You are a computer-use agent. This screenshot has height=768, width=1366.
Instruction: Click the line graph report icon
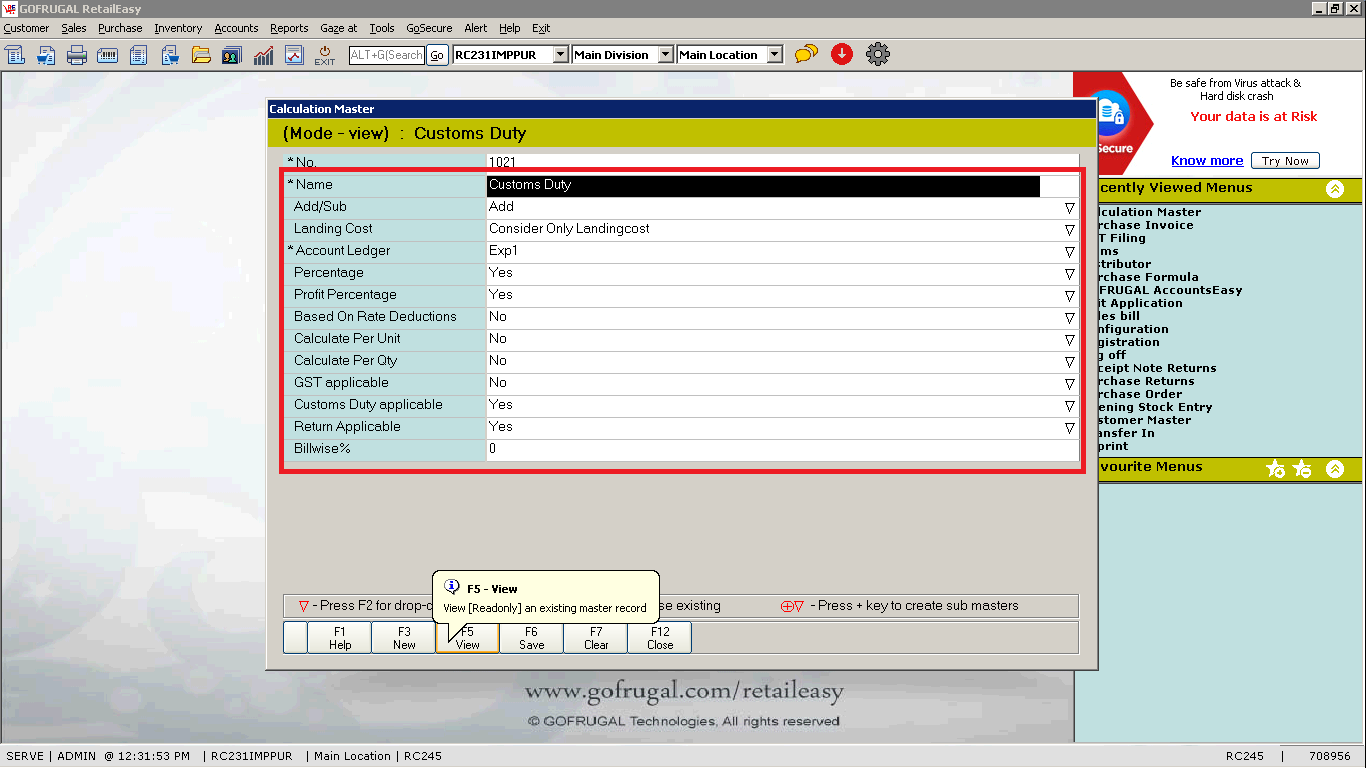pos(294,55)
